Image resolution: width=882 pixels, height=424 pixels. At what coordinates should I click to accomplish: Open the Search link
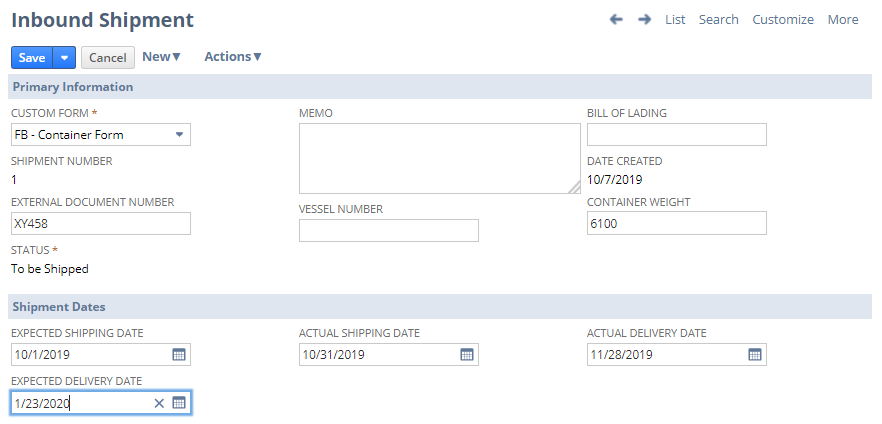tap(718, 19)
